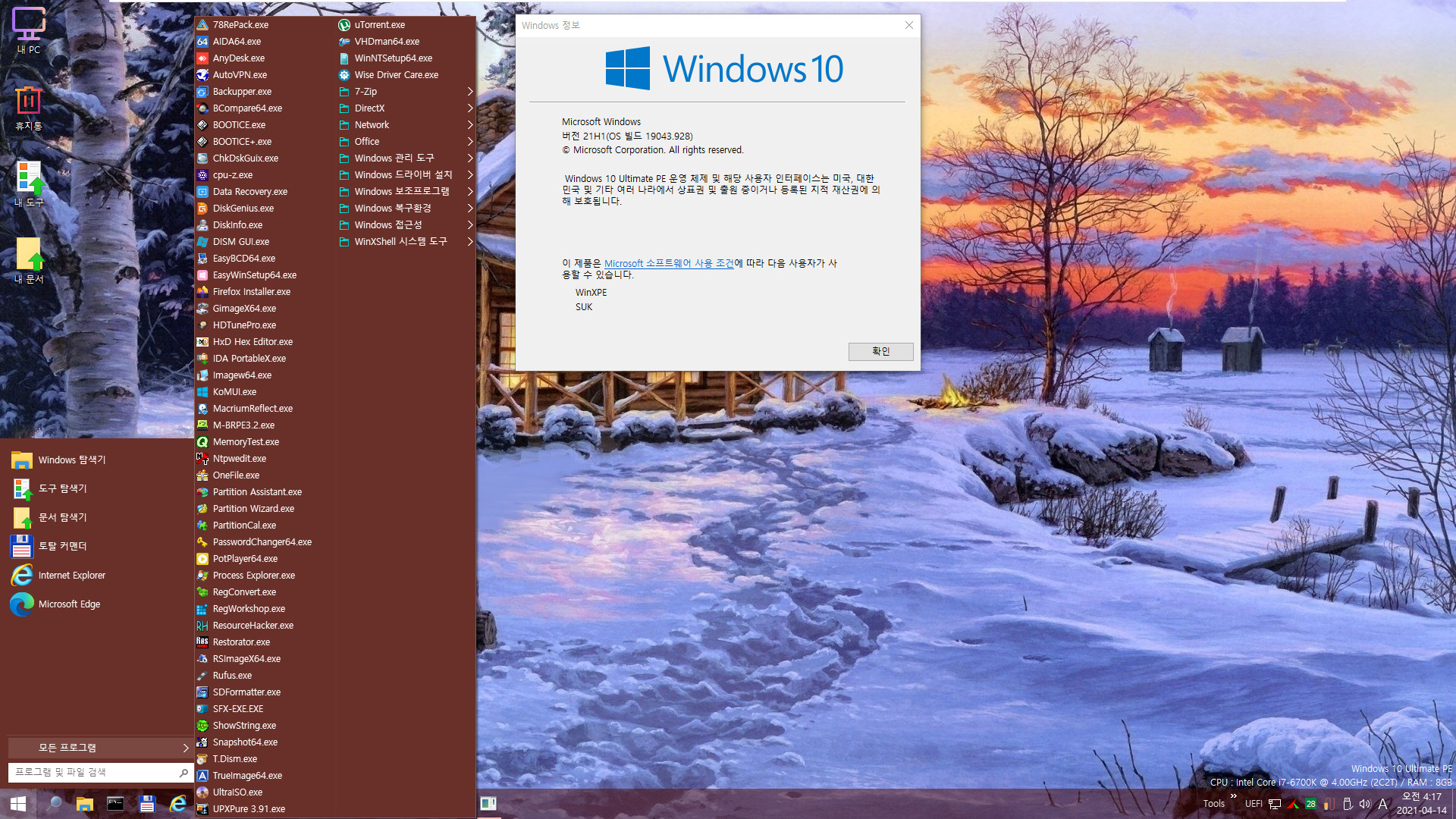
Task: Open Microsoft 소프트웨어 사용 조건 link
Action: pos(669,263)
